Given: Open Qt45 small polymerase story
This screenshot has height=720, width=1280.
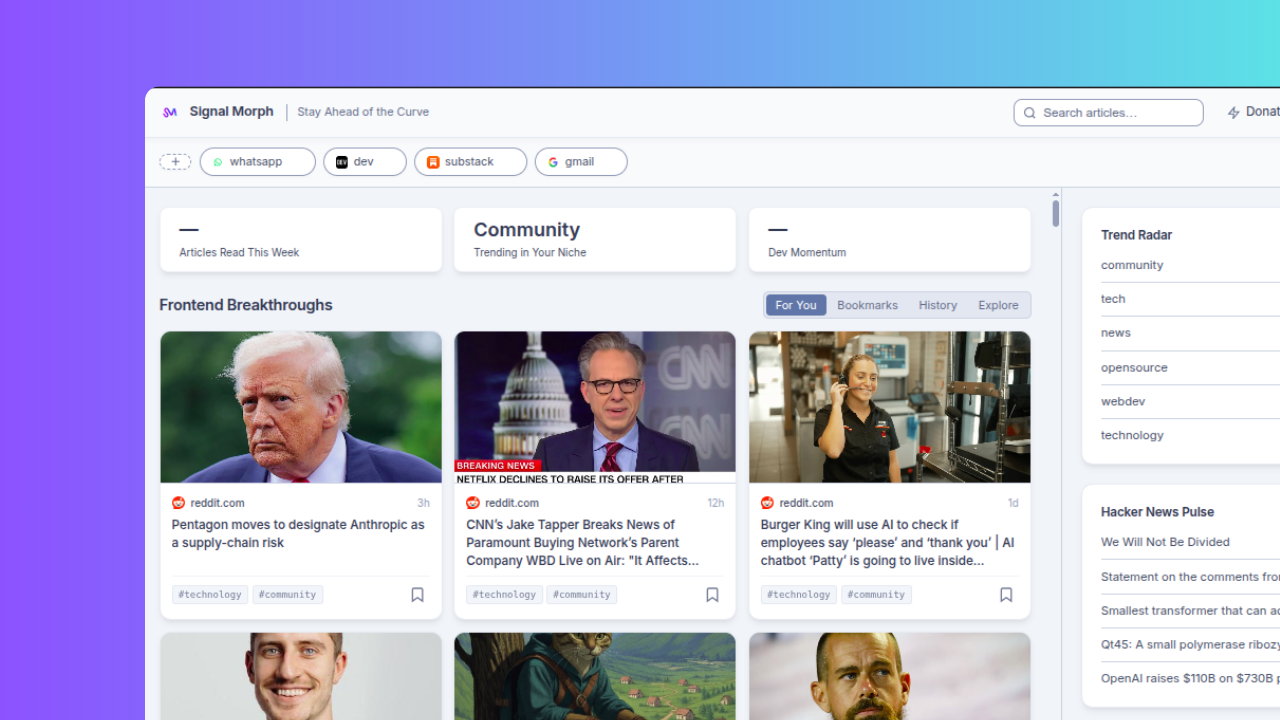Looking at the screenshot, I should 1190,645.
